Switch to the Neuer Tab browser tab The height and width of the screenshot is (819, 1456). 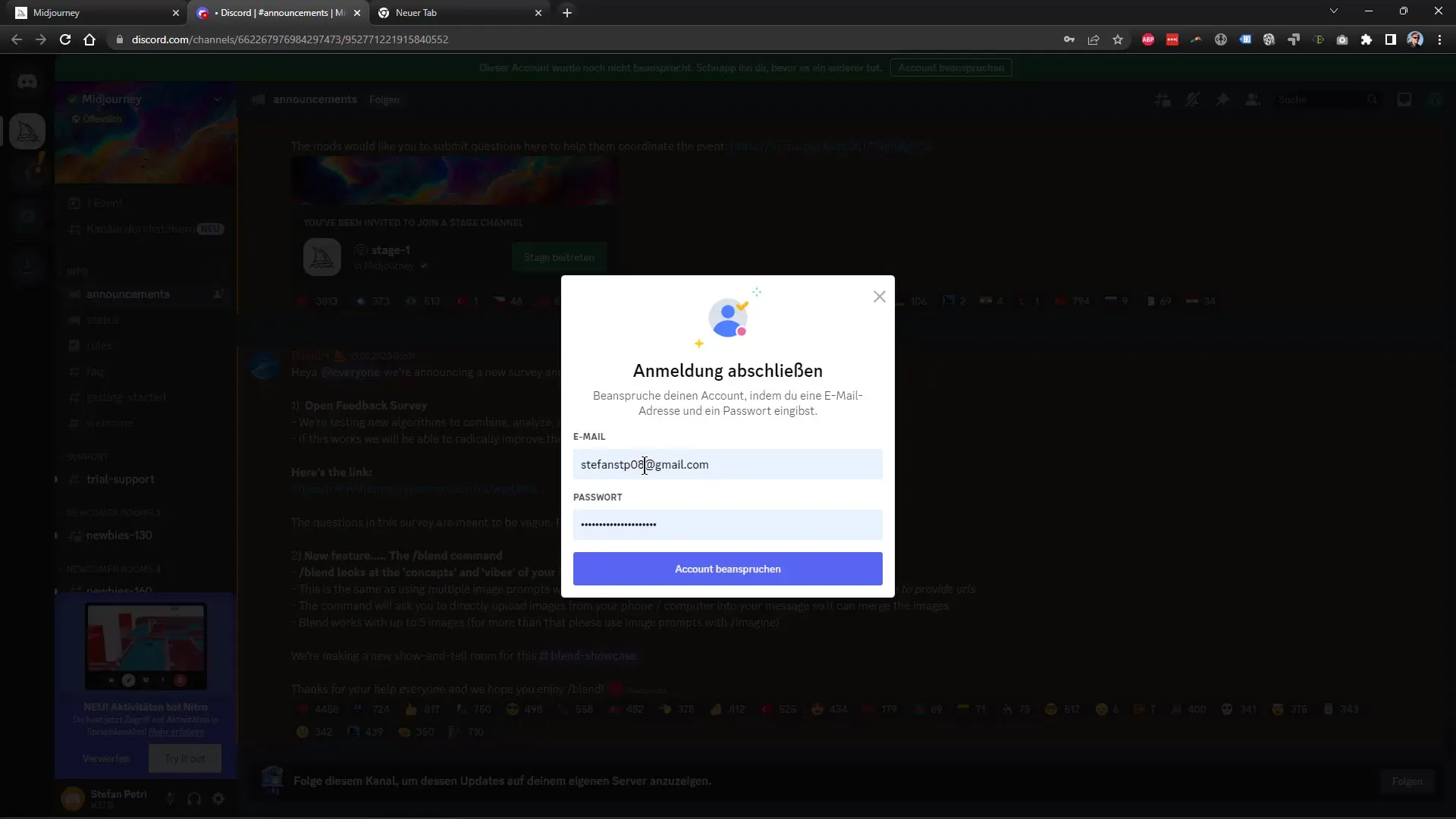(x=459, y=13)
